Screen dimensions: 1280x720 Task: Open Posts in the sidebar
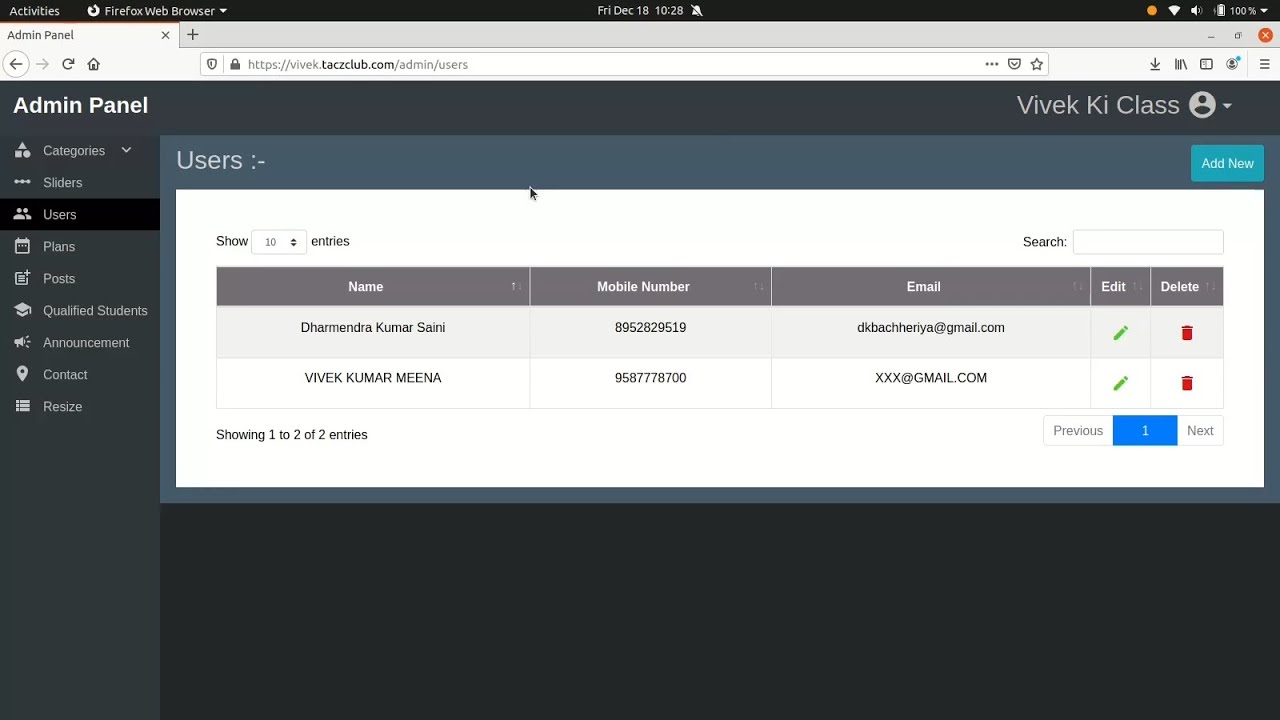[80, 279]
